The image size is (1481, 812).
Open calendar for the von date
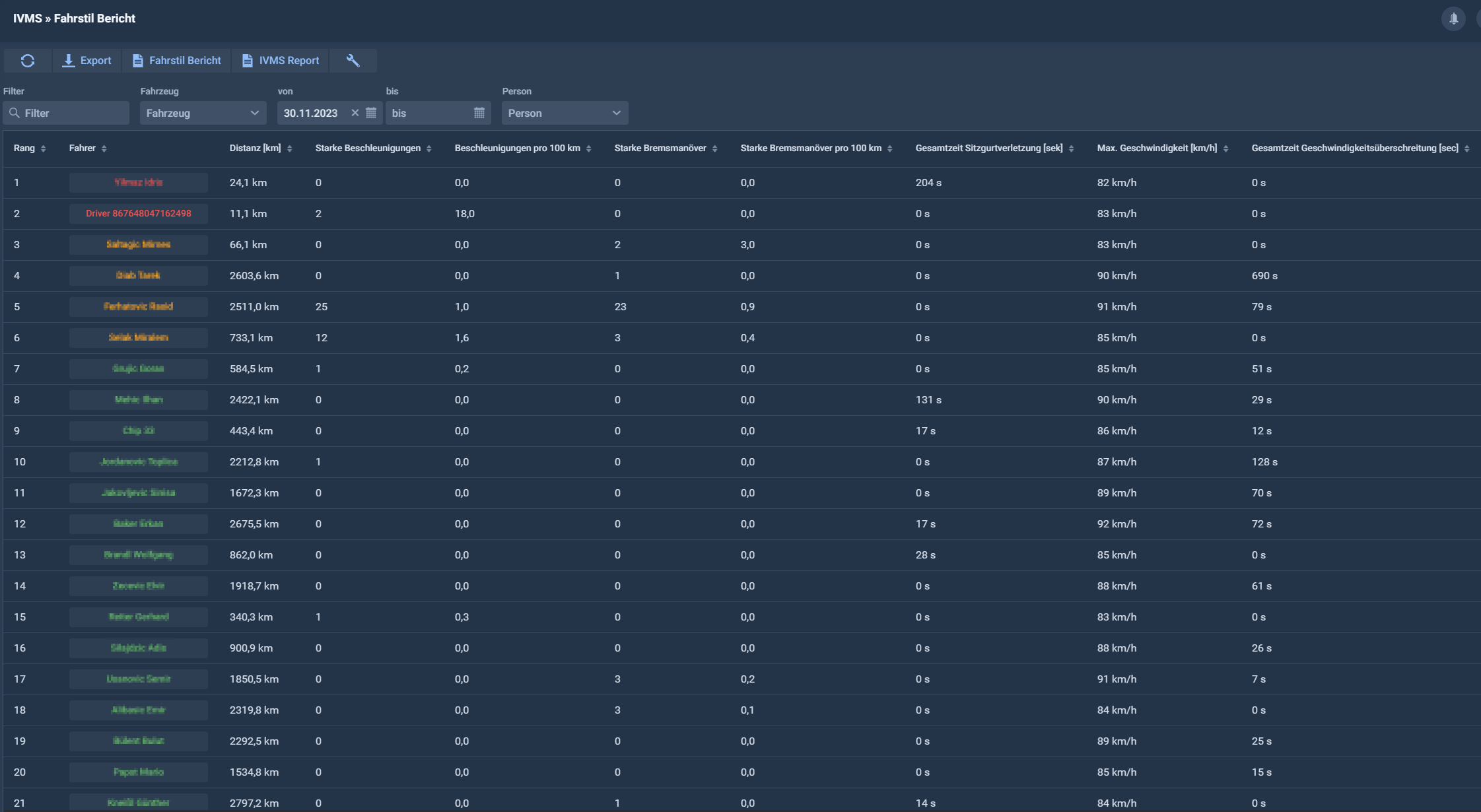[371, 113]
